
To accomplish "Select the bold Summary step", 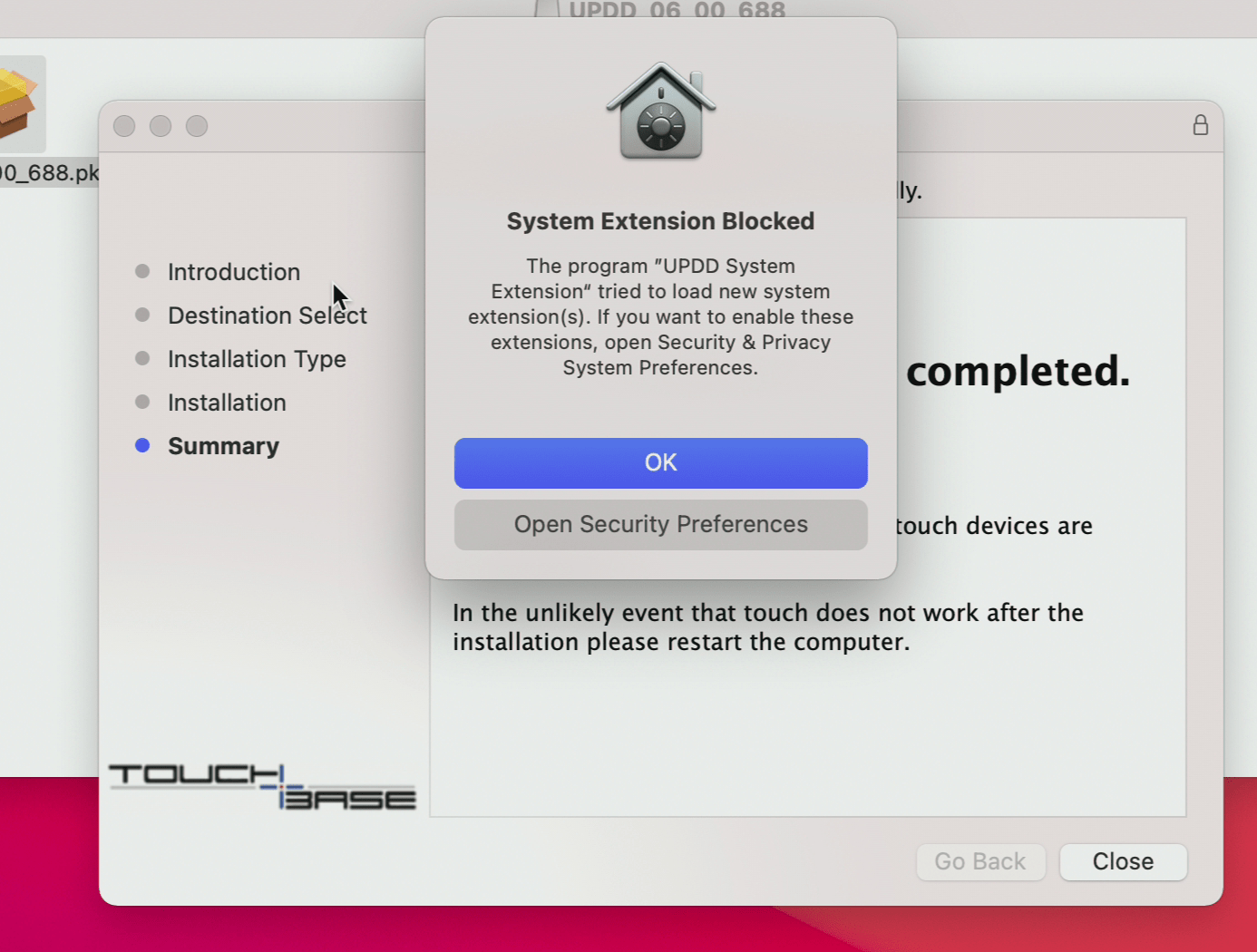I will point(223,445).
